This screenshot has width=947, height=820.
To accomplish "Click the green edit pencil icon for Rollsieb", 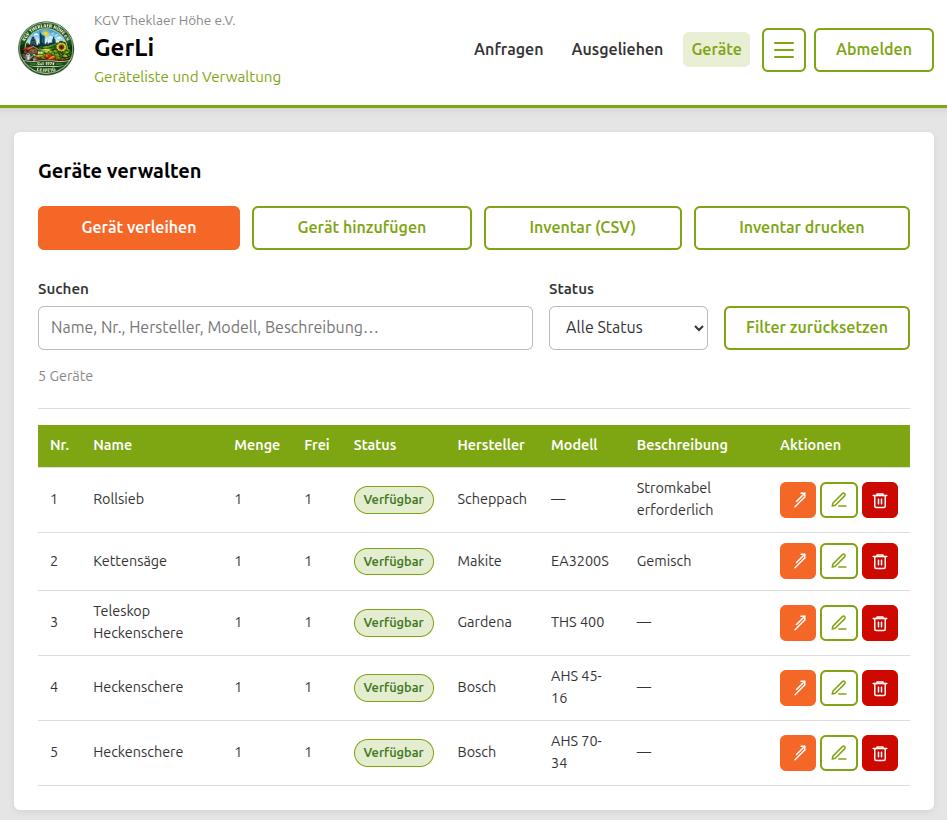I will [x=839, y=500].
